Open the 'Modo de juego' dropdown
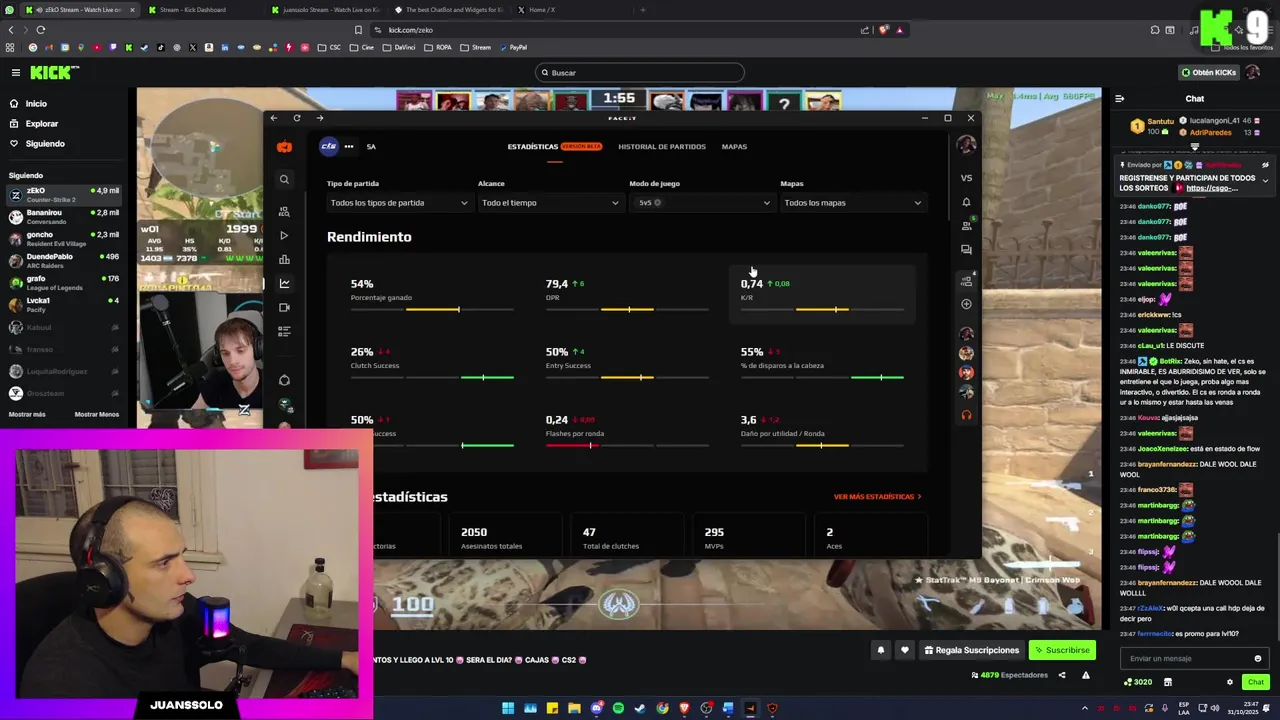 [x=701, y=203]
